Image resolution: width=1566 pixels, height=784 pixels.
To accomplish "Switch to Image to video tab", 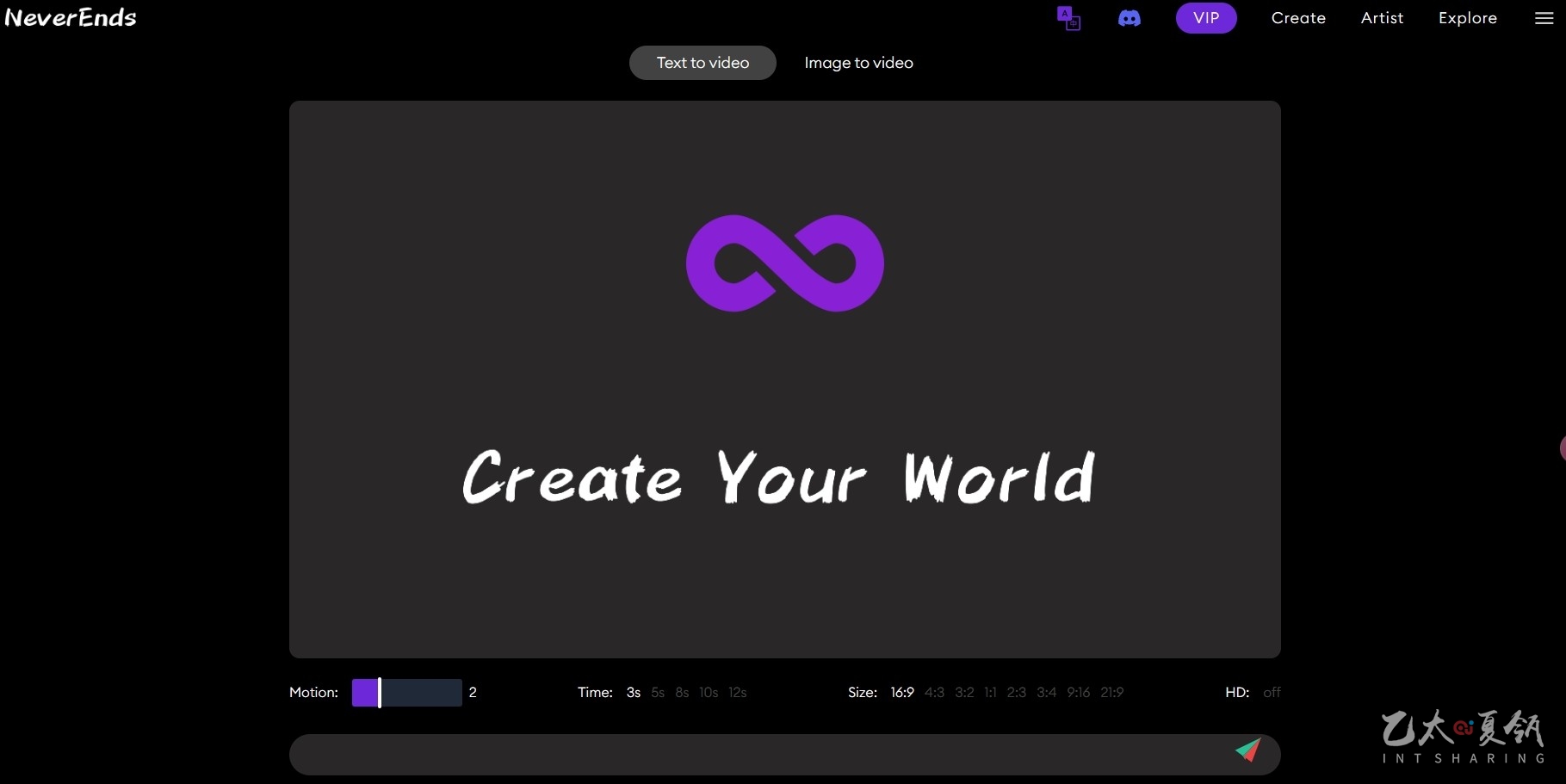I will click(858, 63).
